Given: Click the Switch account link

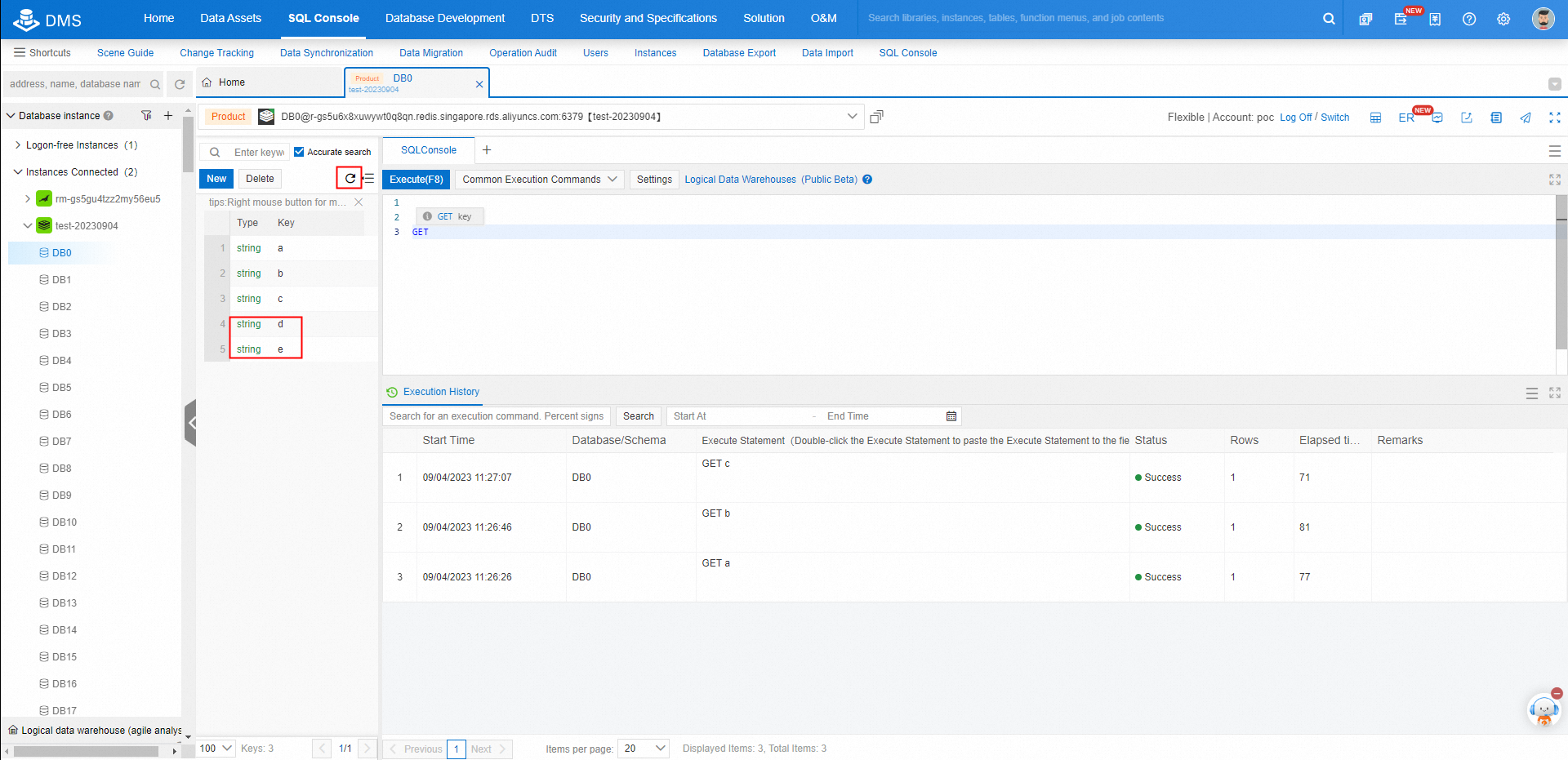Looking at the screenshot, I should coord(1335,118).
